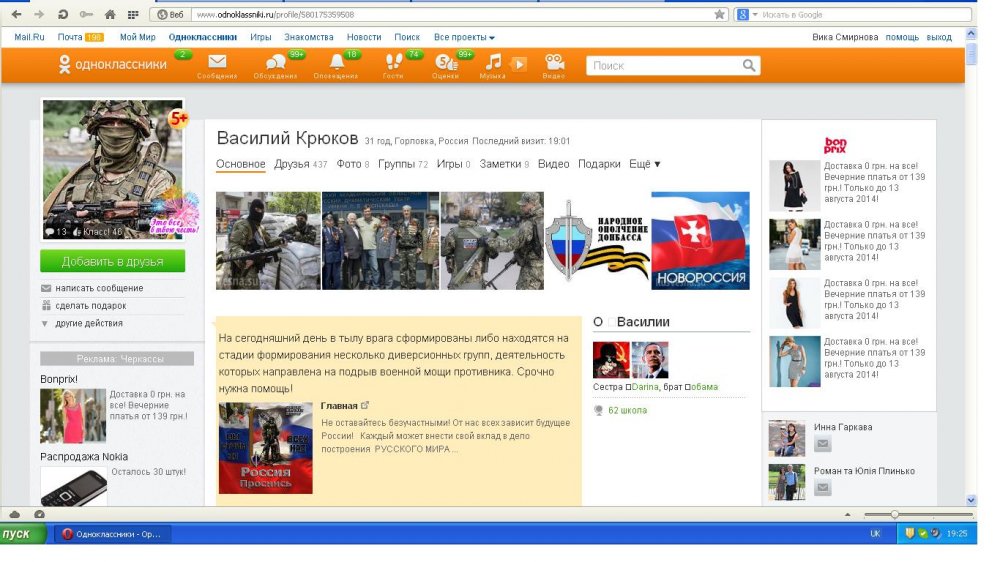Click the green Добавить в друзья button
Screen dimensions: 1000x562
[x=112, y=261]
